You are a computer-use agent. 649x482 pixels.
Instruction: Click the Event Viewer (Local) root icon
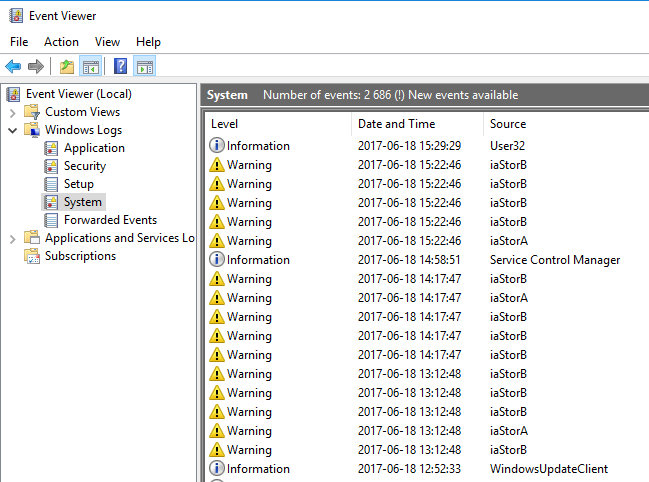click(13, 94)
